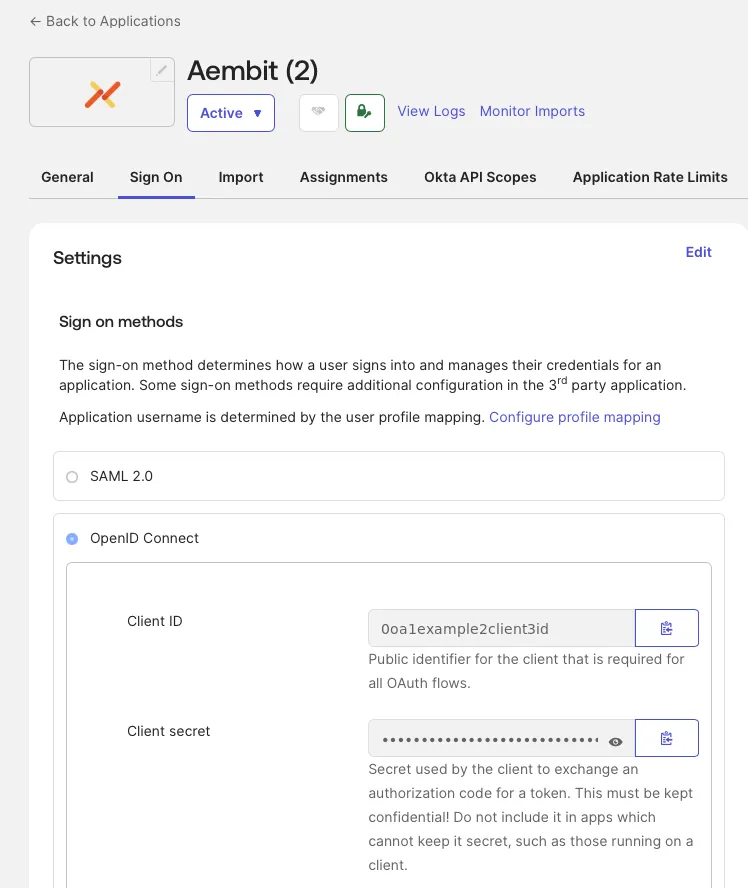This screenshot has height=888, width=748.
Task: Select the Sign On tab
Action: click(156, 177)
